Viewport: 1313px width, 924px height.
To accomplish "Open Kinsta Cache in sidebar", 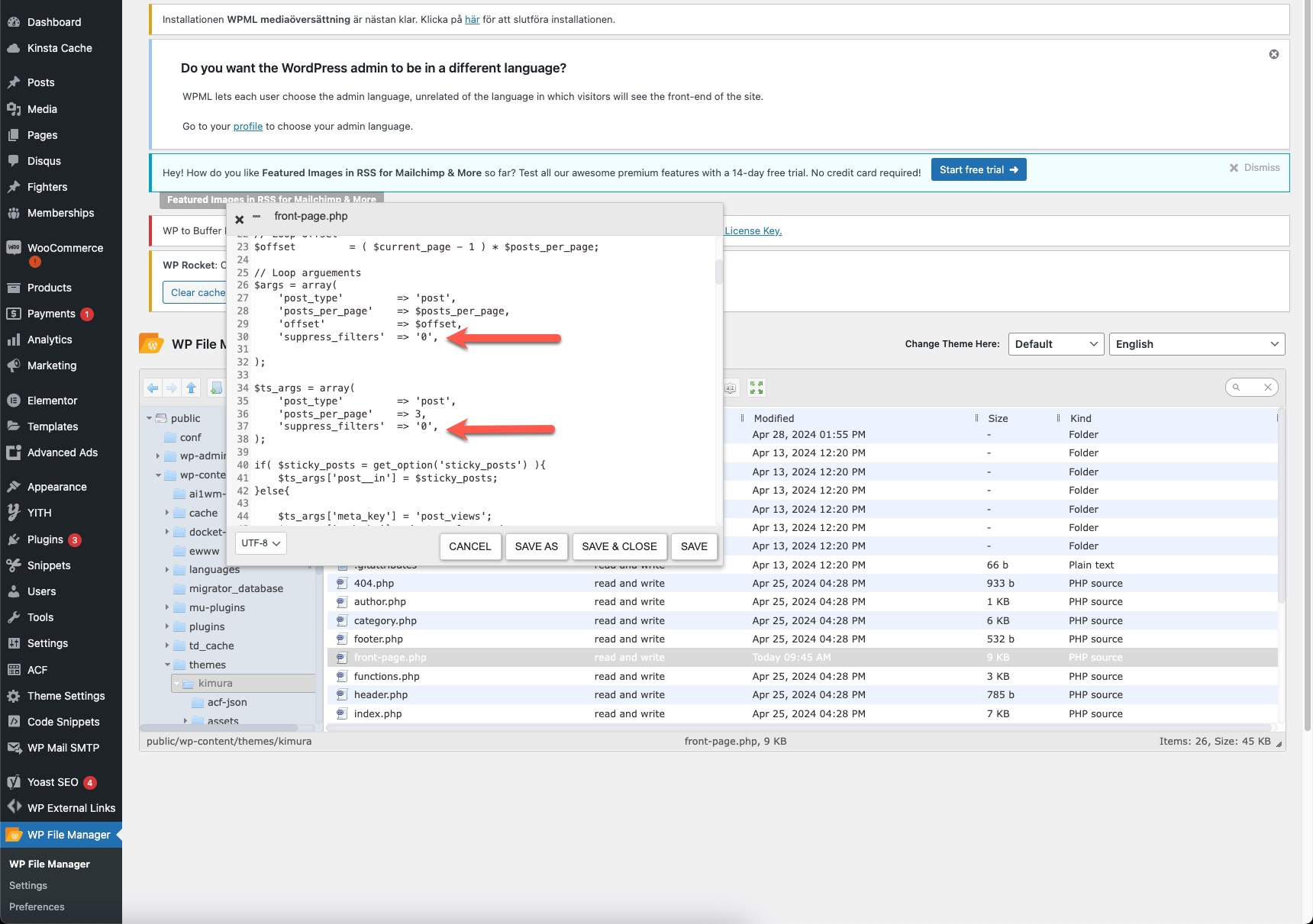I will click(x=61, y=48).
